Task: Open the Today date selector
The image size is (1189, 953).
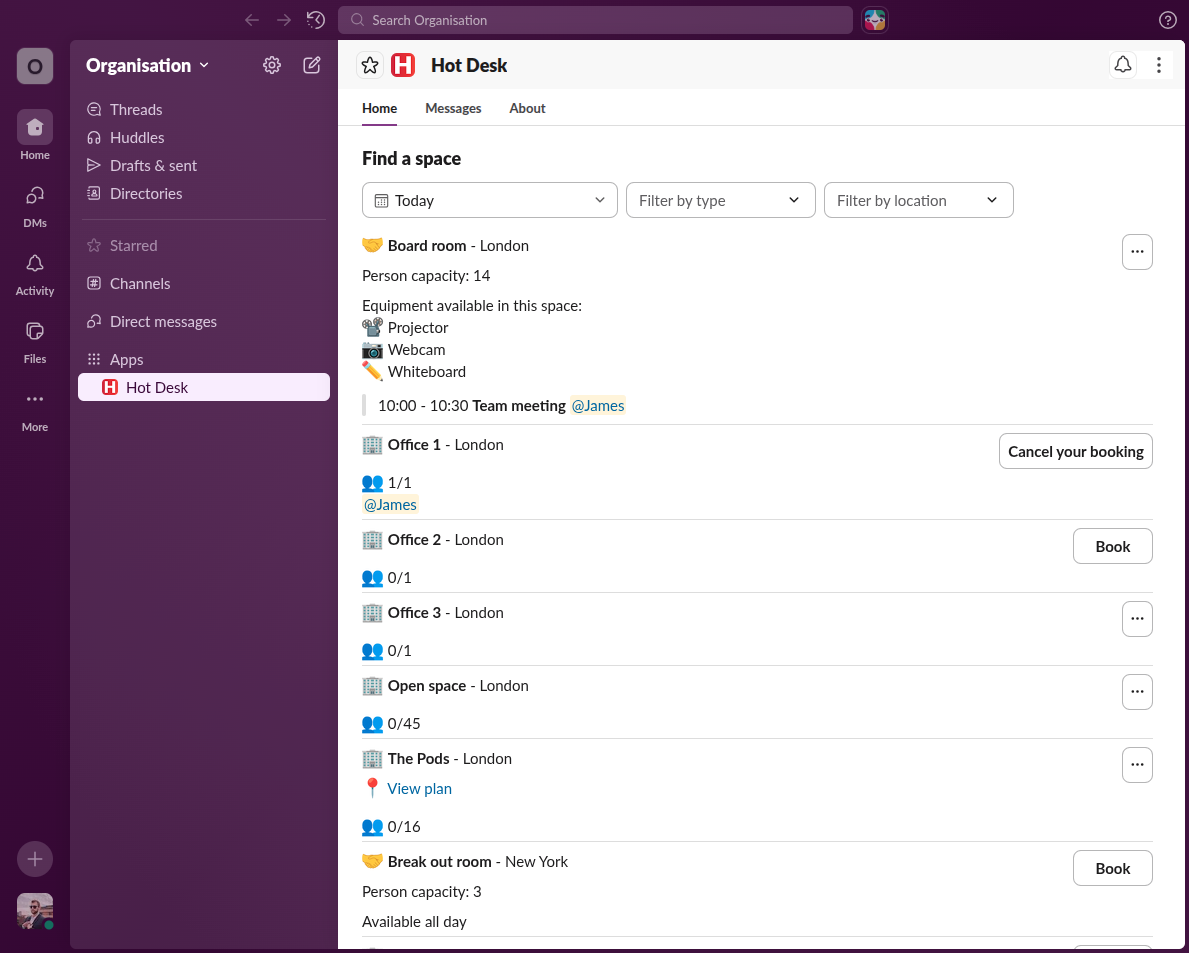Action: 489,200
